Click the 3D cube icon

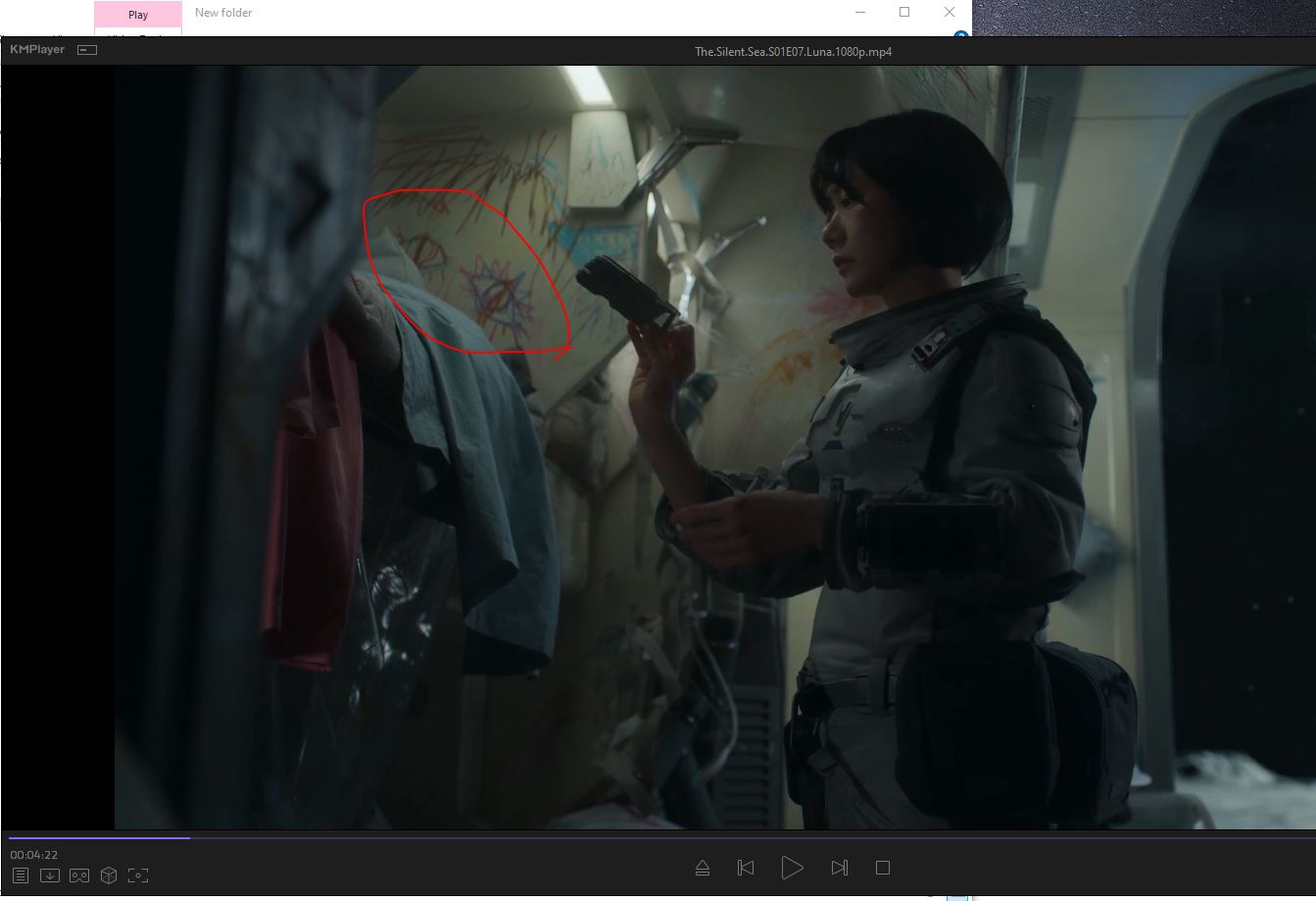109,875
